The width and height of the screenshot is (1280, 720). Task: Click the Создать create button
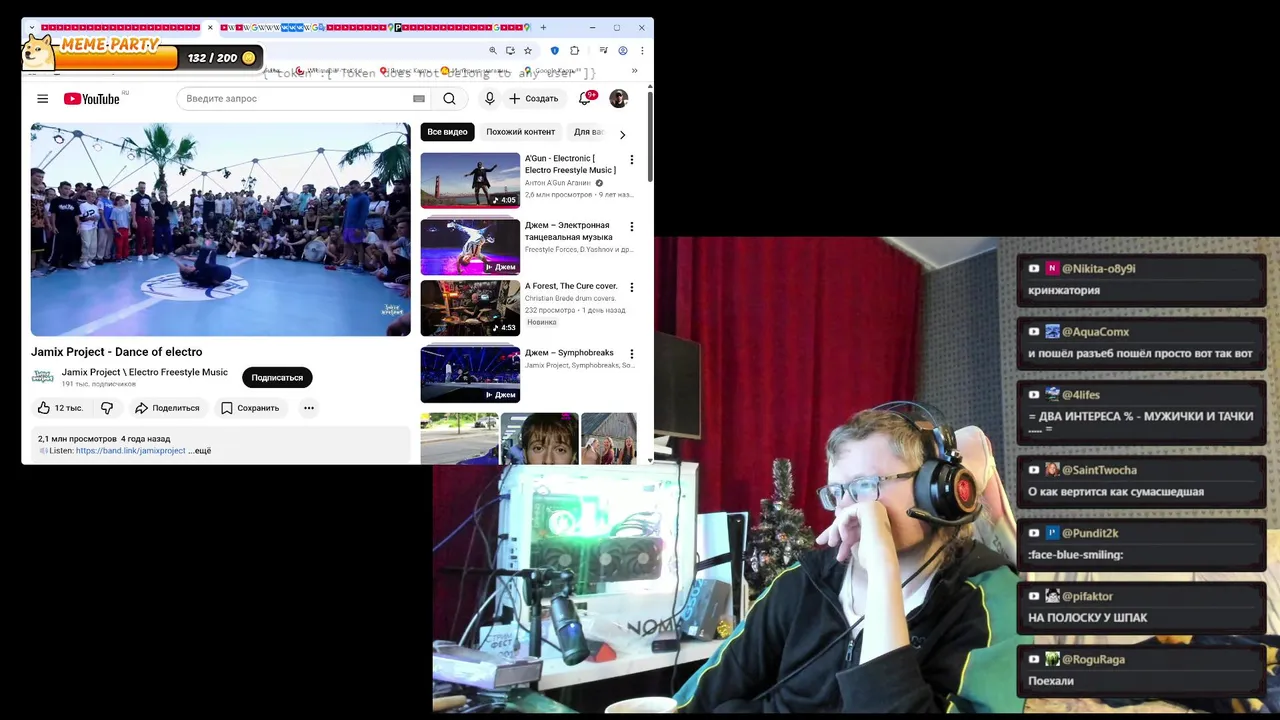pos(534,98)
